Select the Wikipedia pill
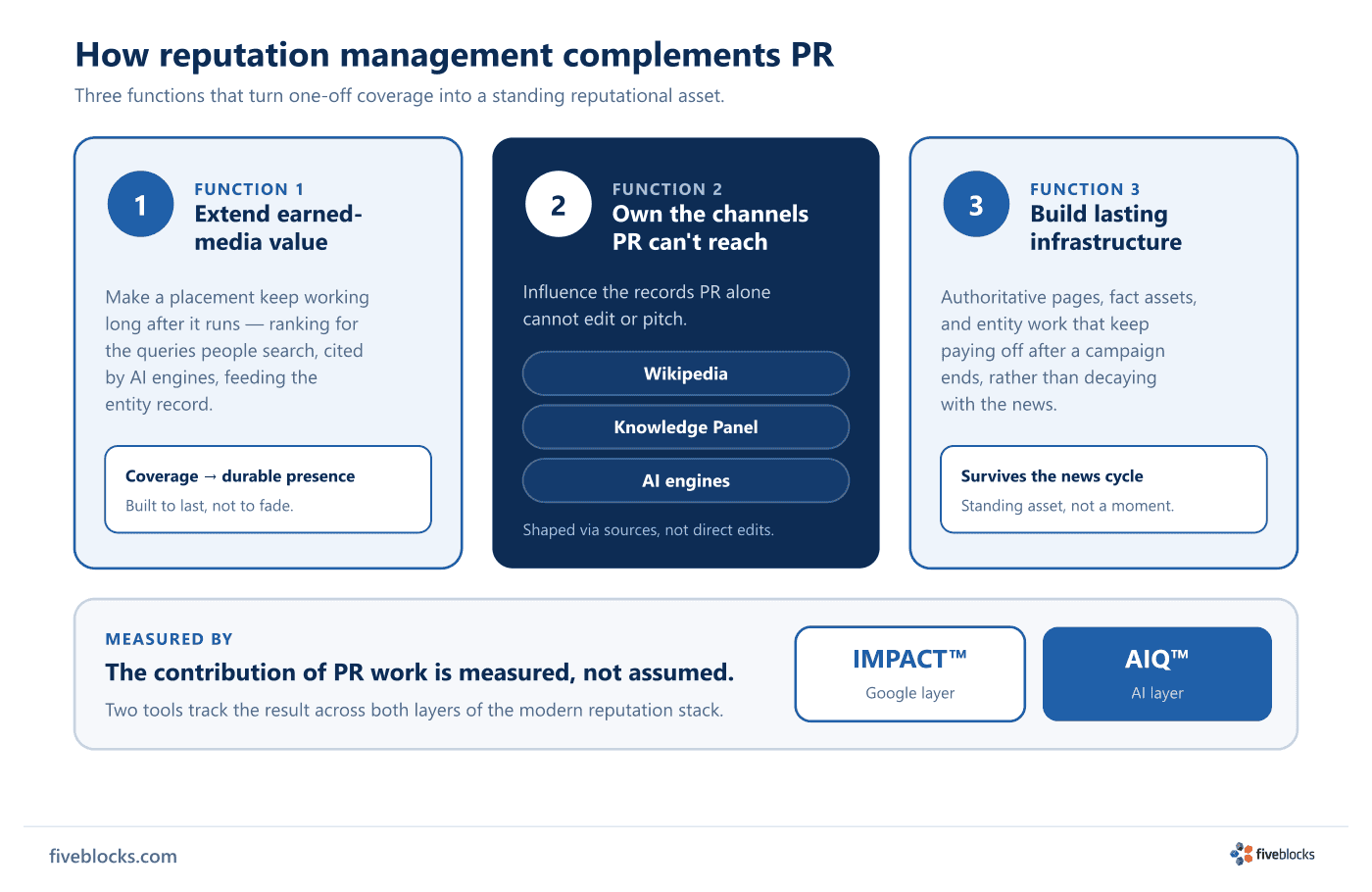The image size is (1372, 892). click(x=686, y=373)
